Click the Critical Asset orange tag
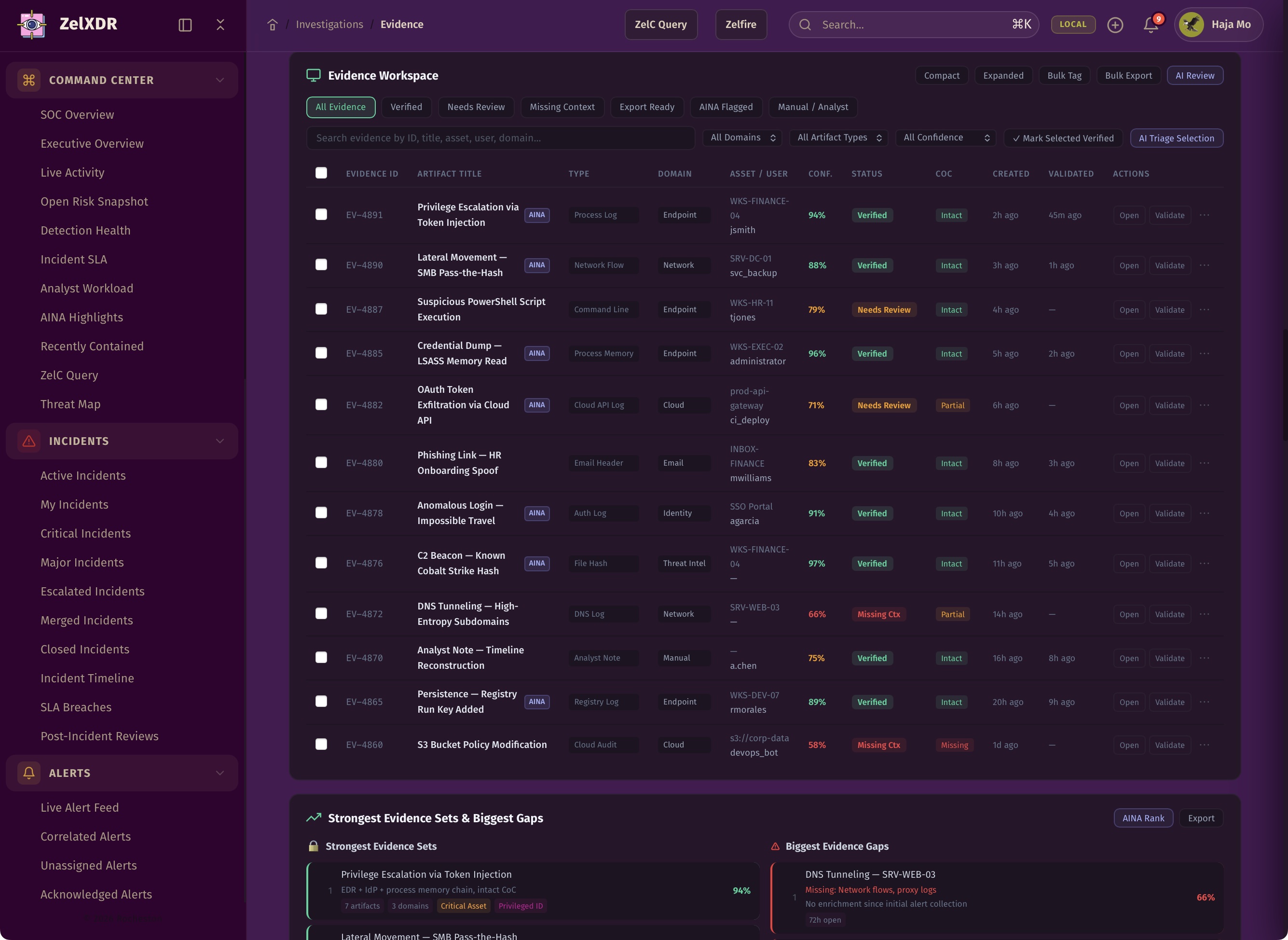This screenshot has height=940, width=1288. point(463,906)
